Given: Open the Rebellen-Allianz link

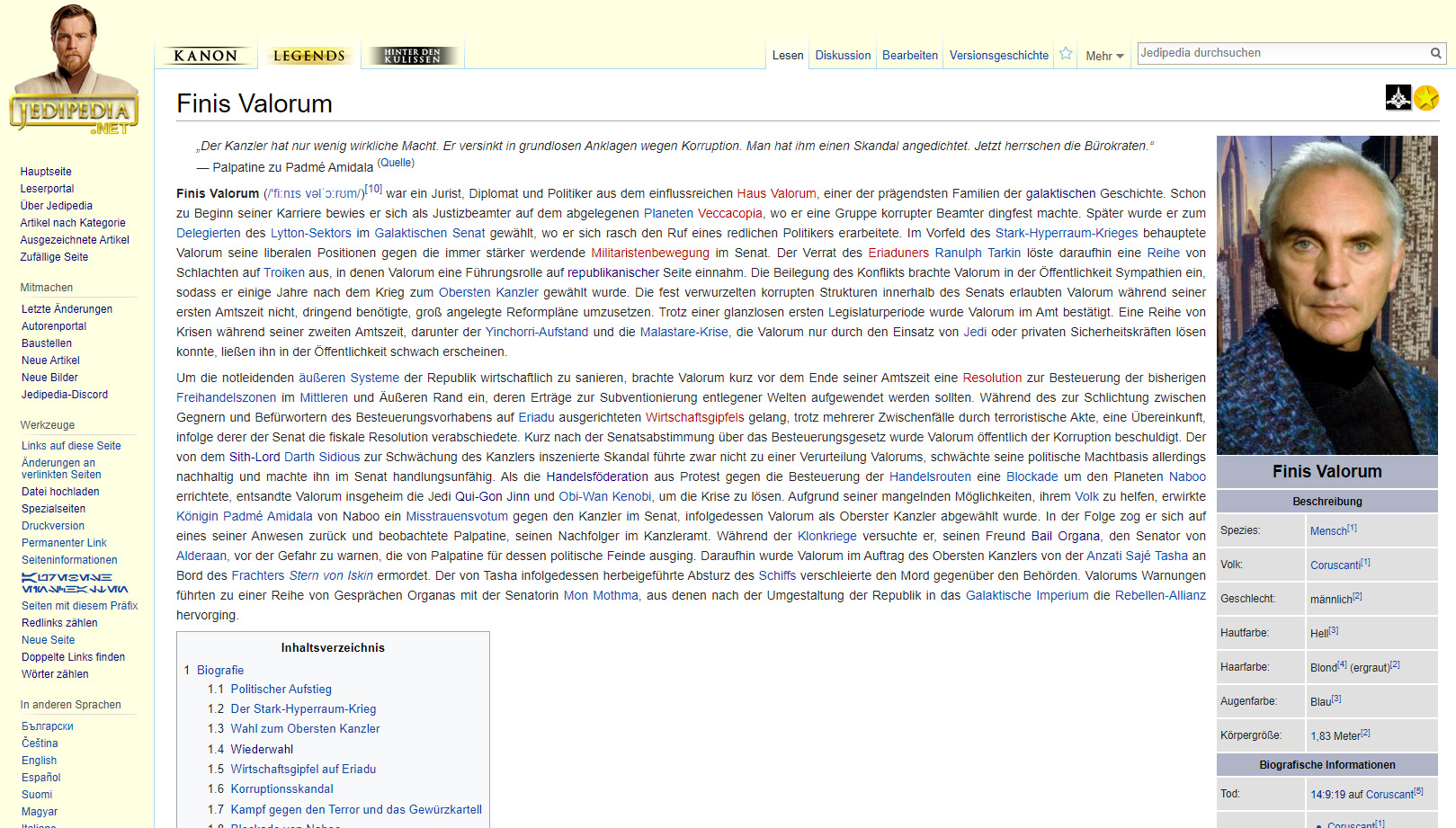Looking at the screenshot, I should click(x=1160, y=595).
